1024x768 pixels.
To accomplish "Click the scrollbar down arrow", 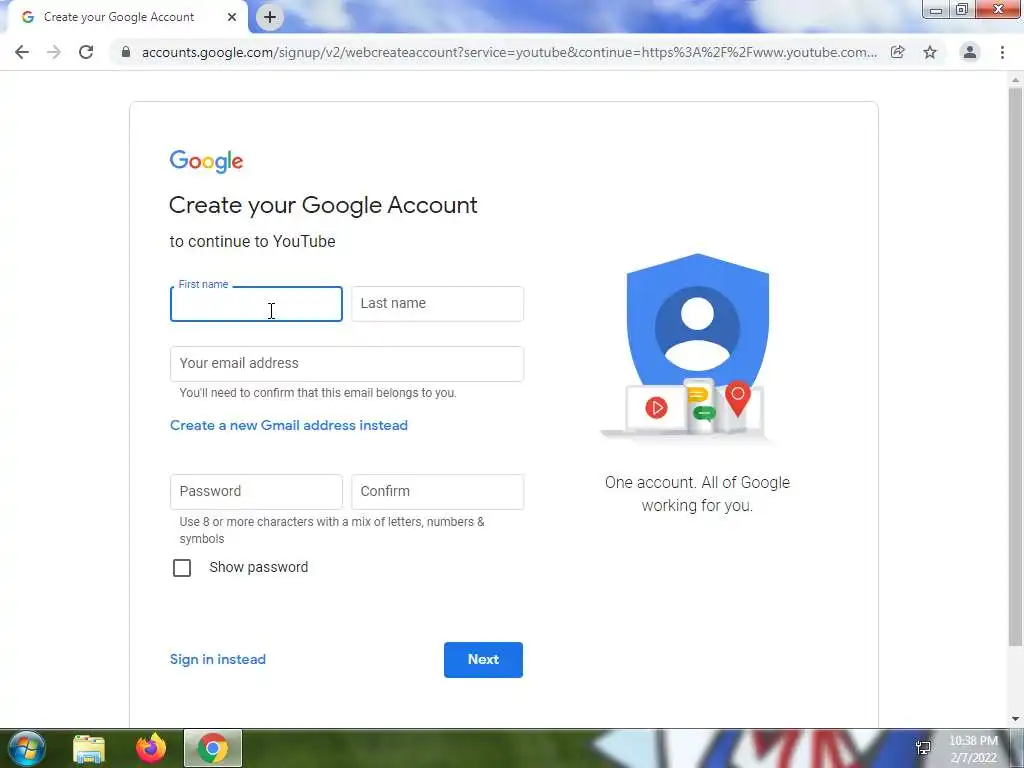I will tap(1016, 719).
